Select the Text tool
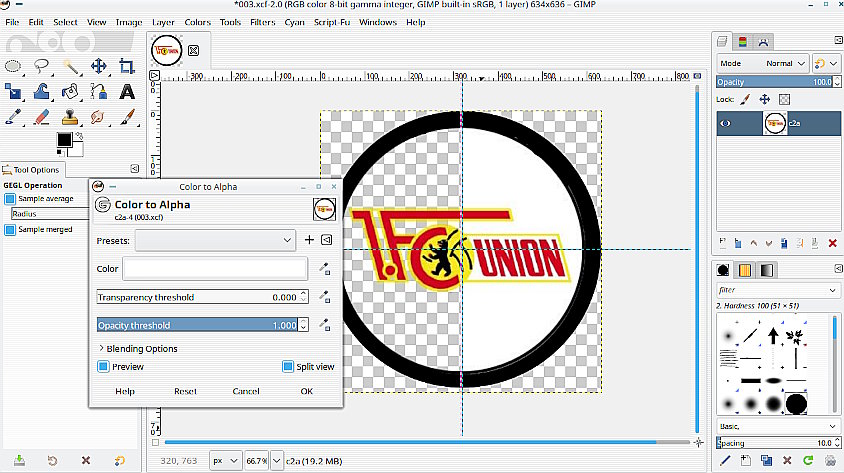Viewport: 844px width, 473px height. [x=127, y=91]
